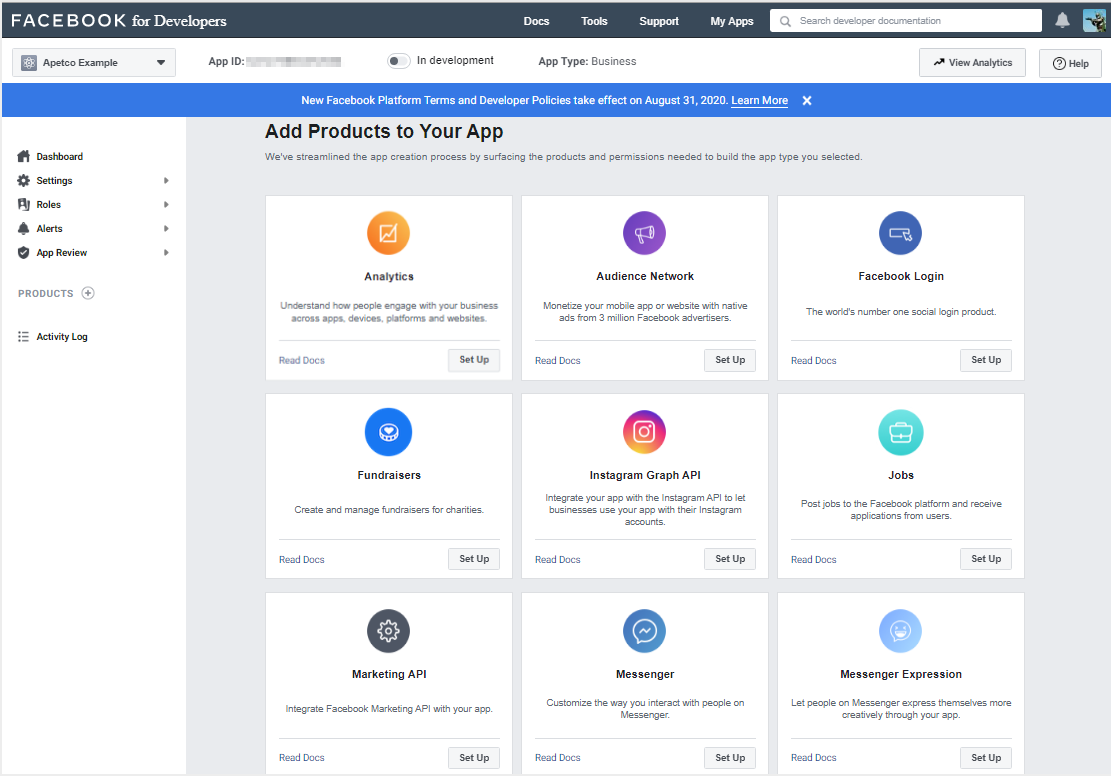Set Up Audience Network
The height and width of the screenshot is (776, 1111).
(729, 360)
